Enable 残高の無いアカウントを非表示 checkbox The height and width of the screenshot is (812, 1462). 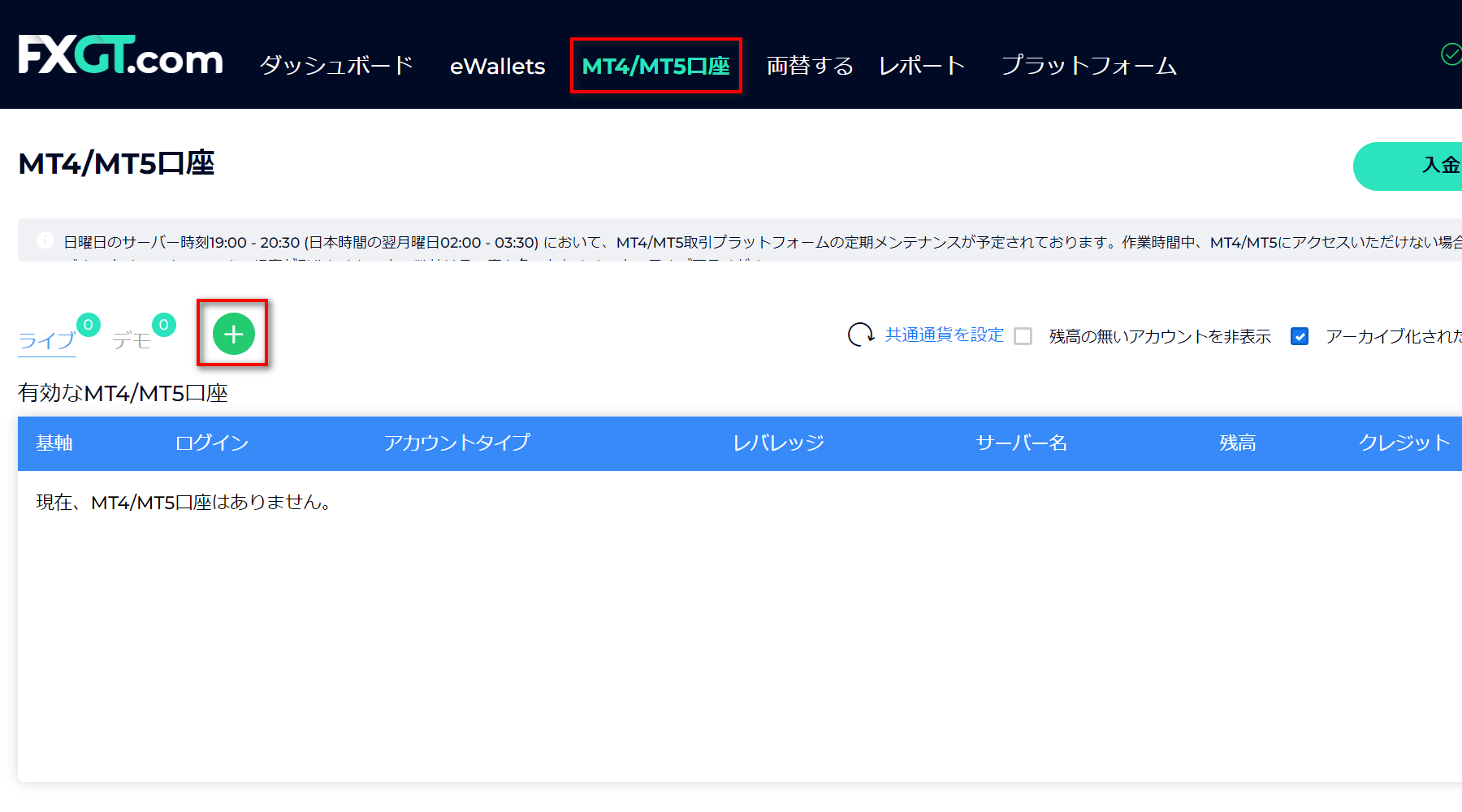click(1023, 336)
